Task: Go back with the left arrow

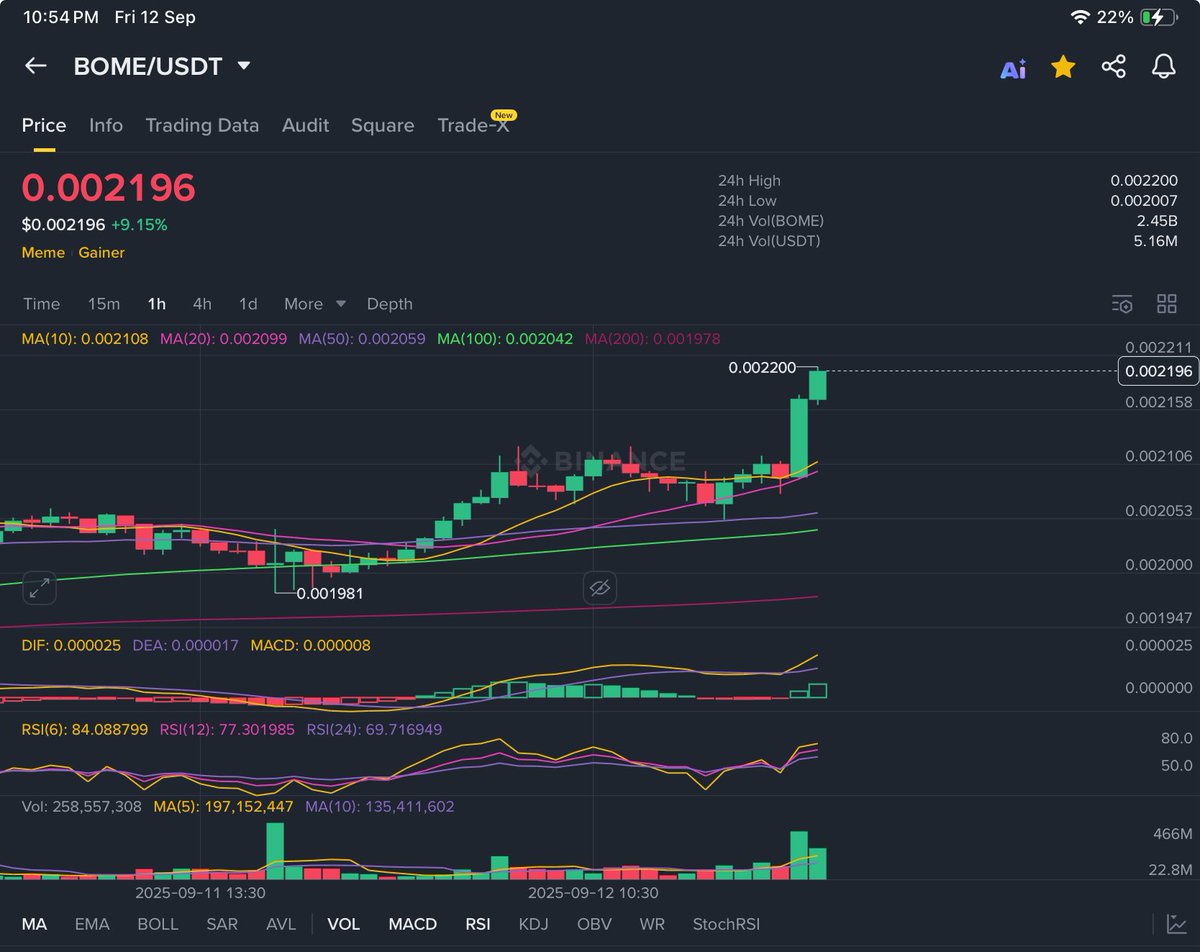Action: coord(36,66)
